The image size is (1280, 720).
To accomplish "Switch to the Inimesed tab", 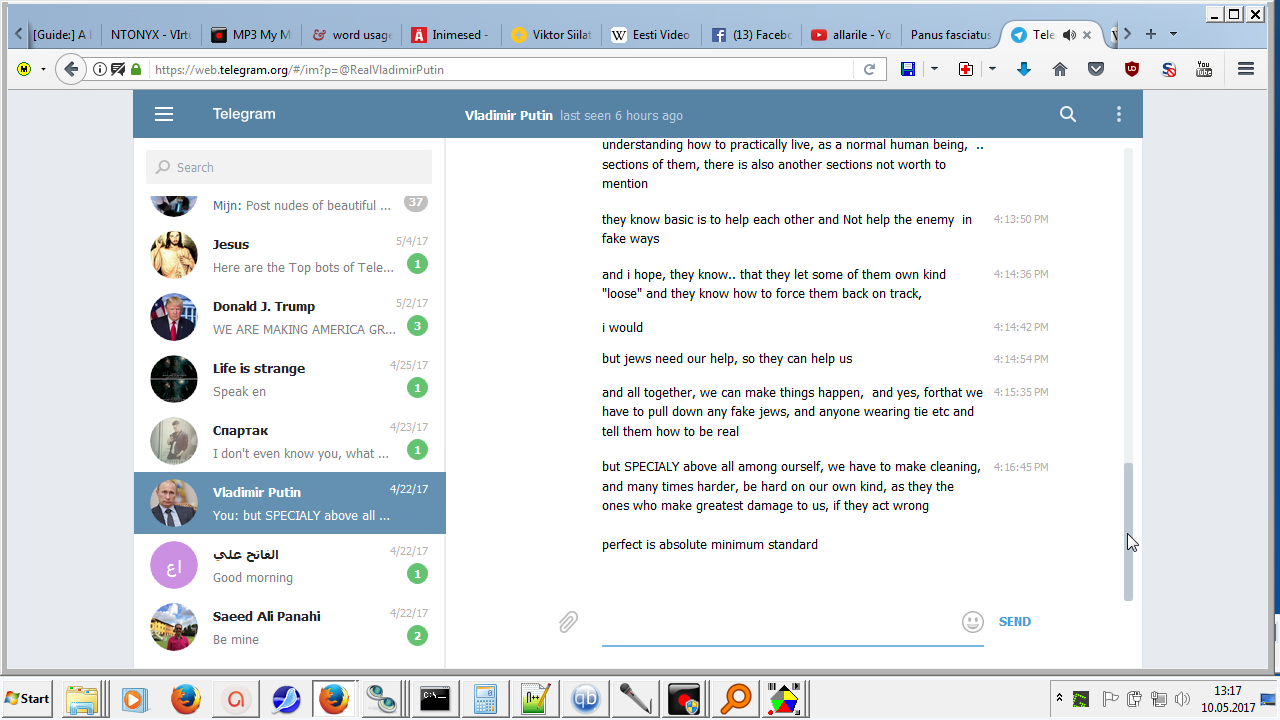I will pyautogui.click(x=450, y=35).
